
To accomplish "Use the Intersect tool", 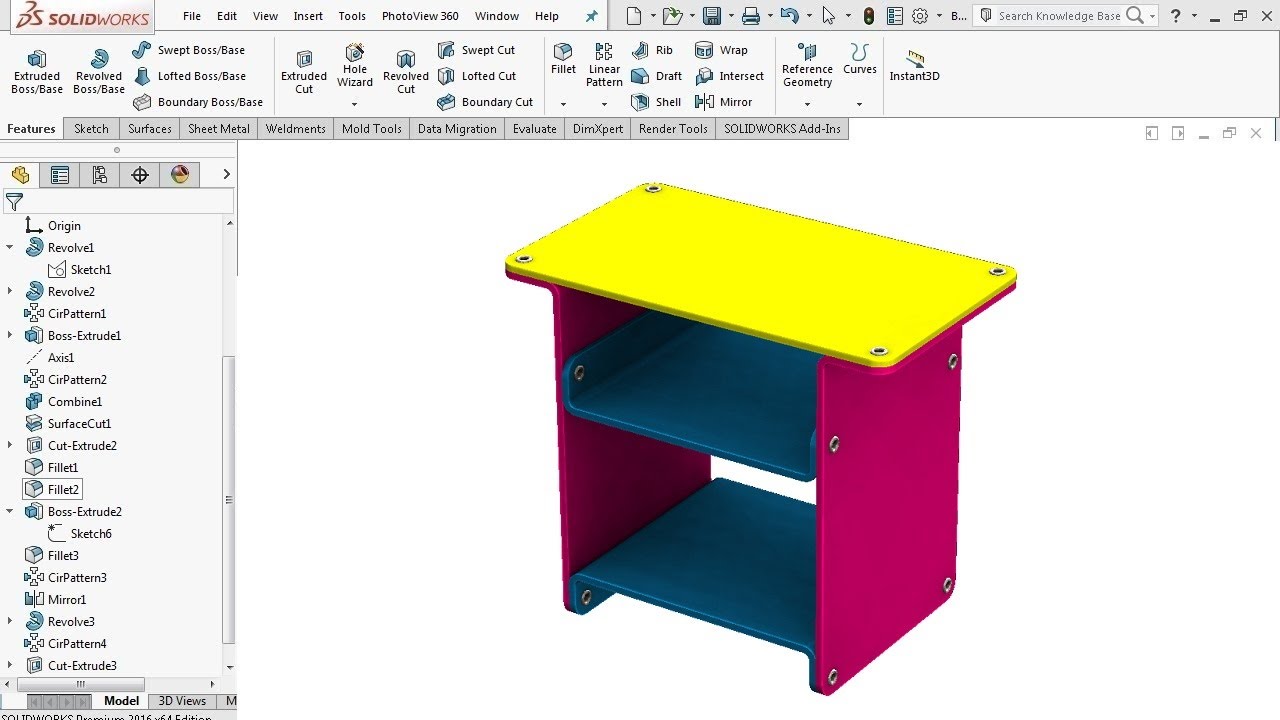I will [729, 76].
